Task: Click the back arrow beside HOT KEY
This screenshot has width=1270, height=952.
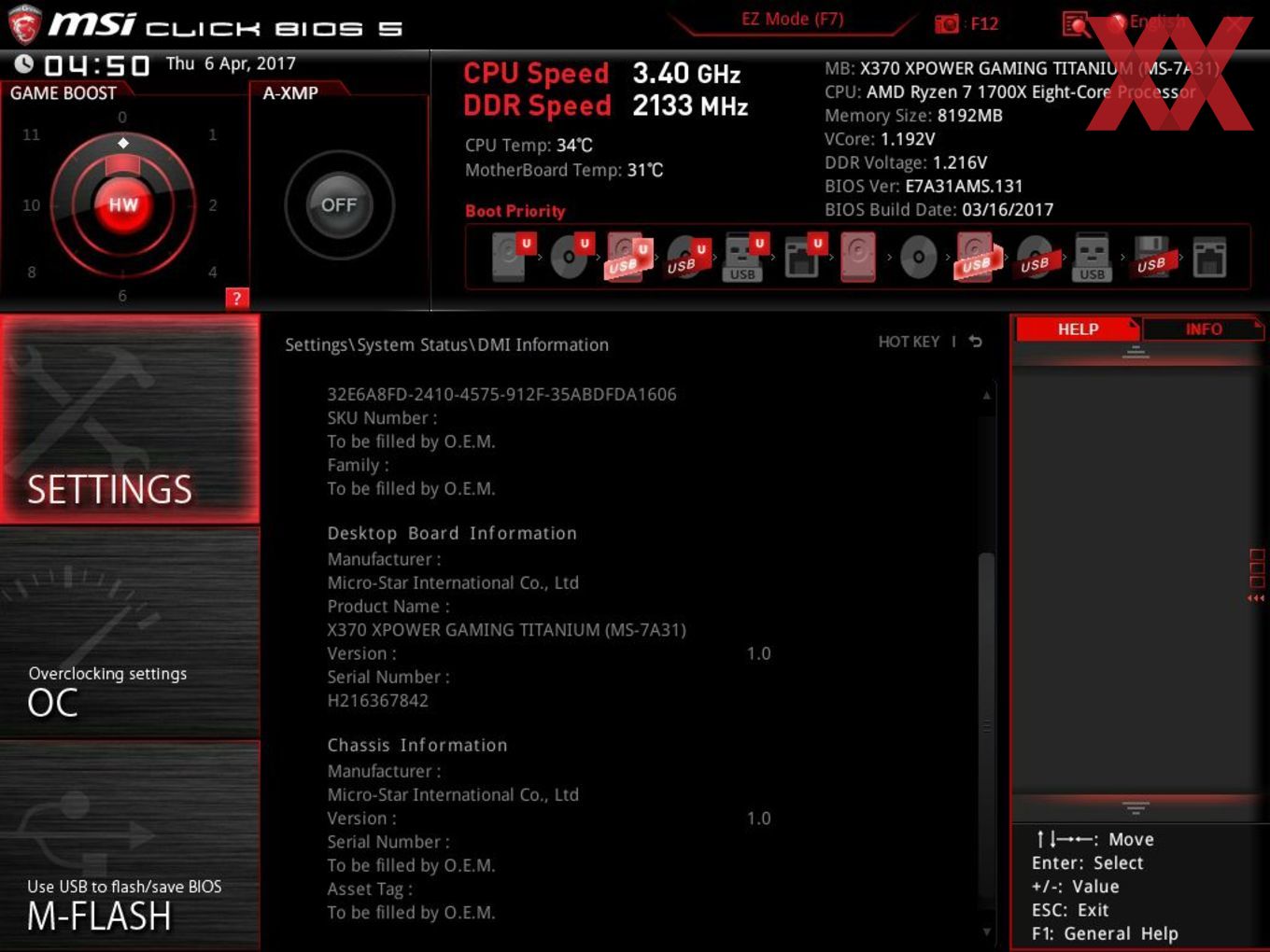Action: pos(976,342)
